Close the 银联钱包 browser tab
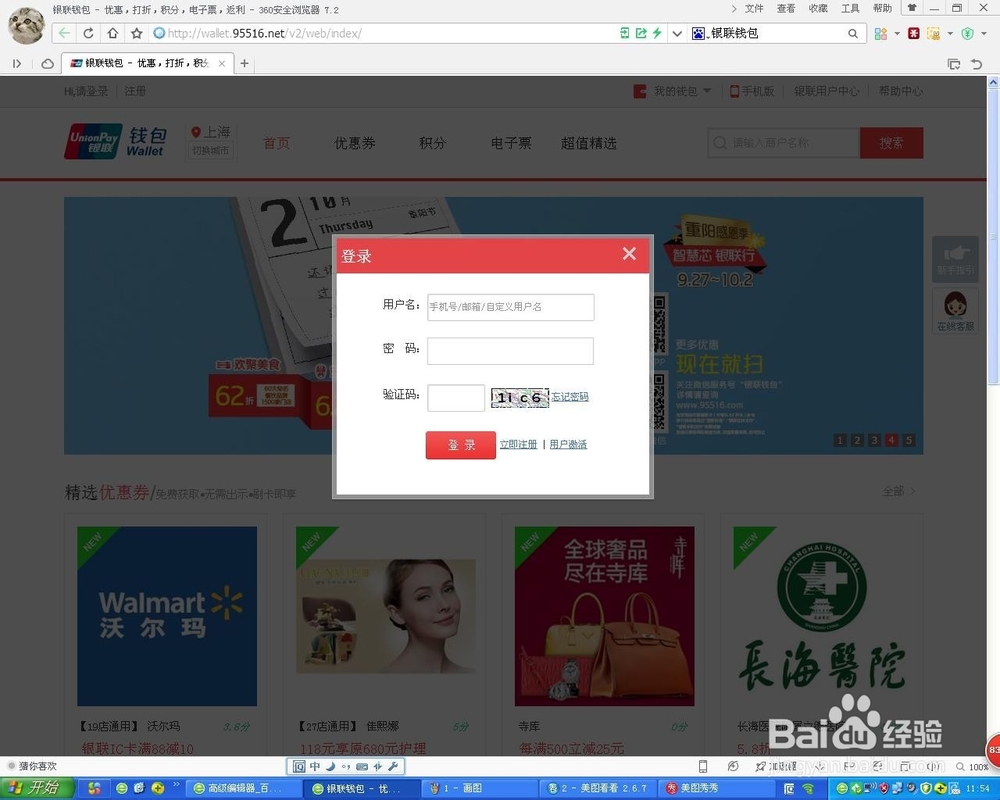The image size is (1000, 800). [x=221, y=63]
